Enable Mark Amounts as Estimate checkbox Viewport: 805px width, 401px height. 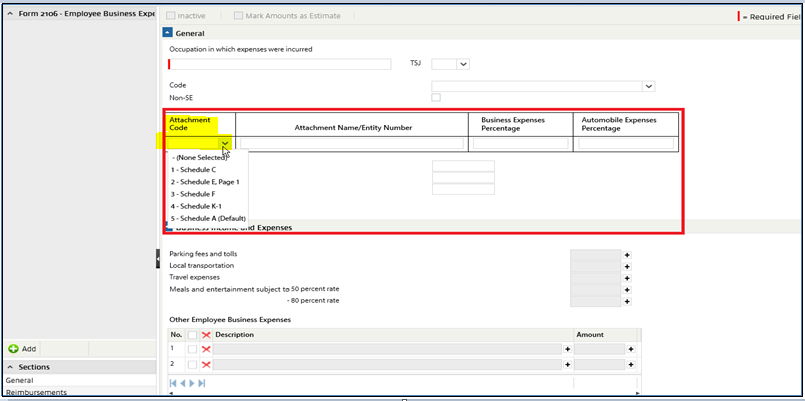[x=238, y=16]
